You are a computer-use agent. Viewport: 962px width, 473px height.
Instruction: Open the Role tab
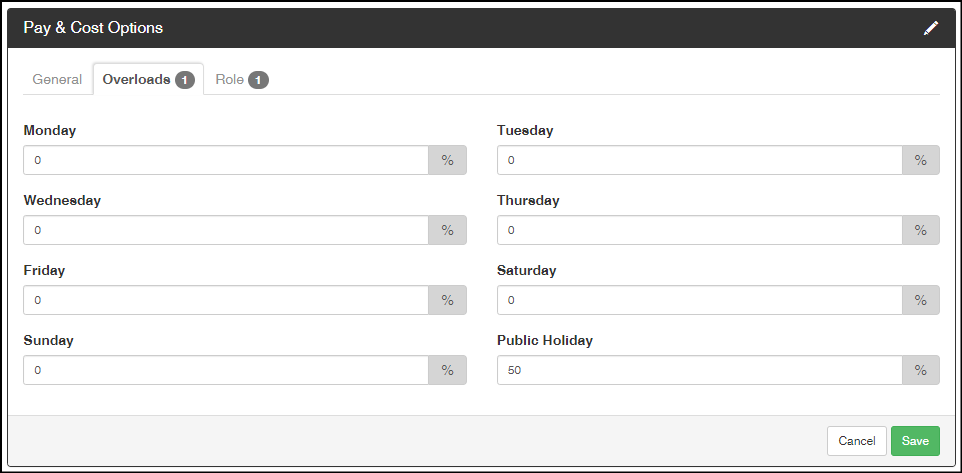[242, 80]
